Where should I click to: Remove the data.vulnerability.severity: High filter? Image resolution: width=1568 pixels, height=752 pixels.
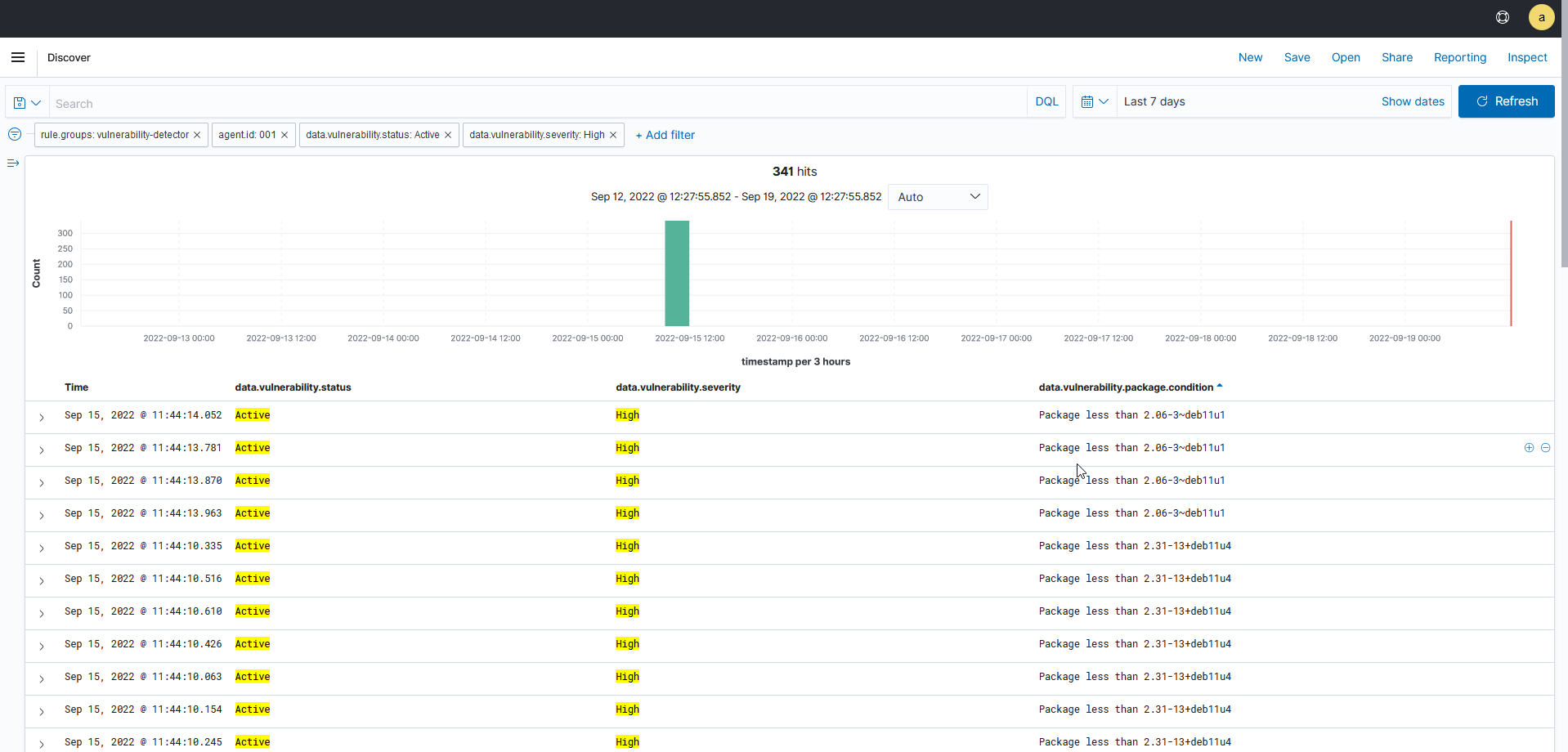coord(613,134)
